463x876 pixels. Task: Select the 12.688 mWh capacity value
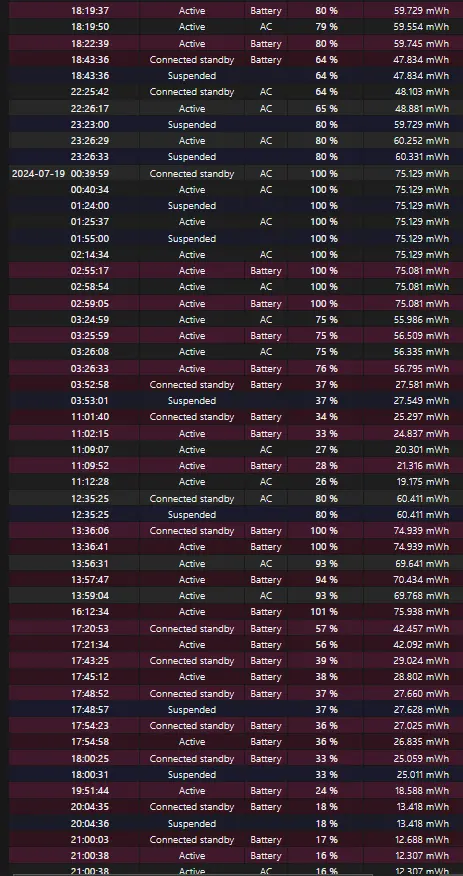(x=421, y=840)
